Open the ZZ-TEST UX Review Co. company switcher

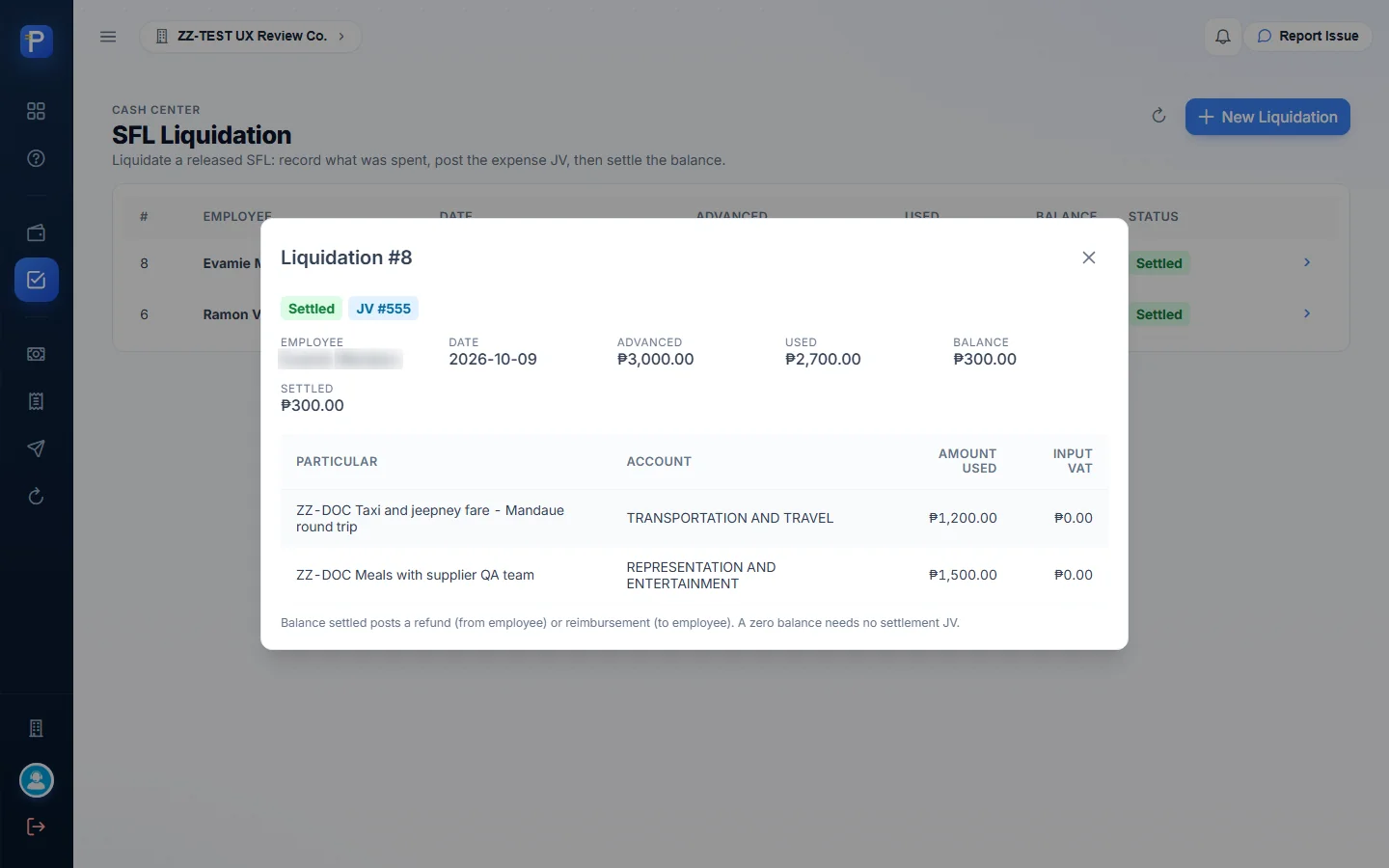point(251,37)
